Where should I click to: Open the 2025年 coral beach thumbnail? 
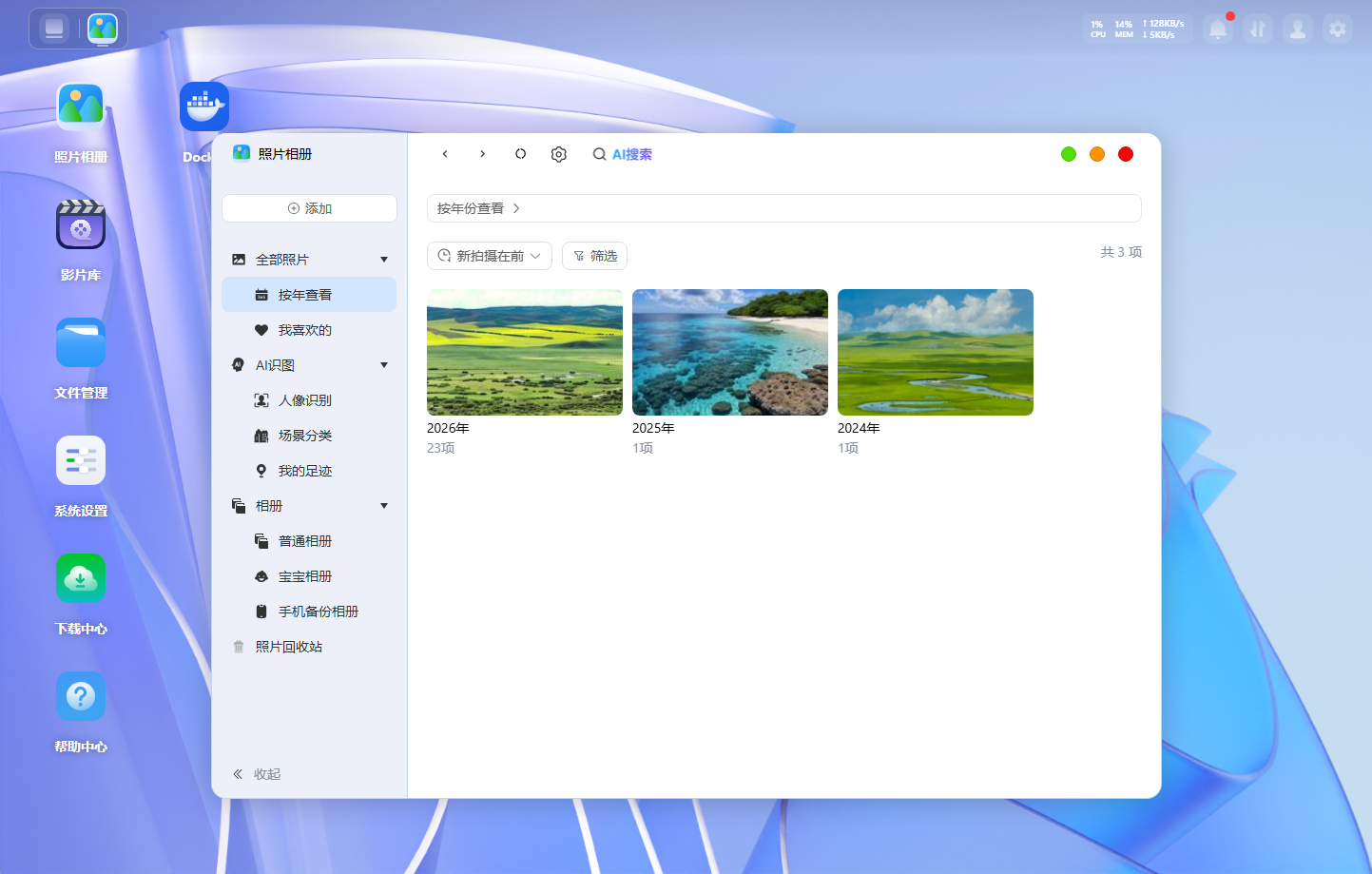(x=730, y=352)
